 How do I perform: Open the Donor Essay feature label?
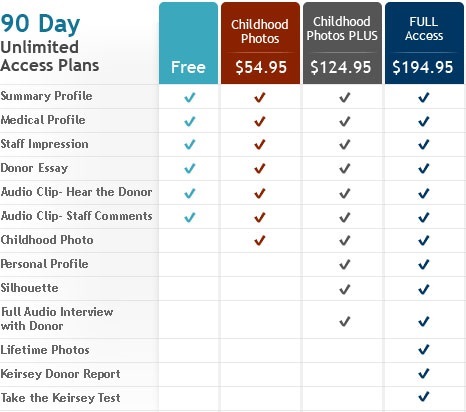coord(34,168)
